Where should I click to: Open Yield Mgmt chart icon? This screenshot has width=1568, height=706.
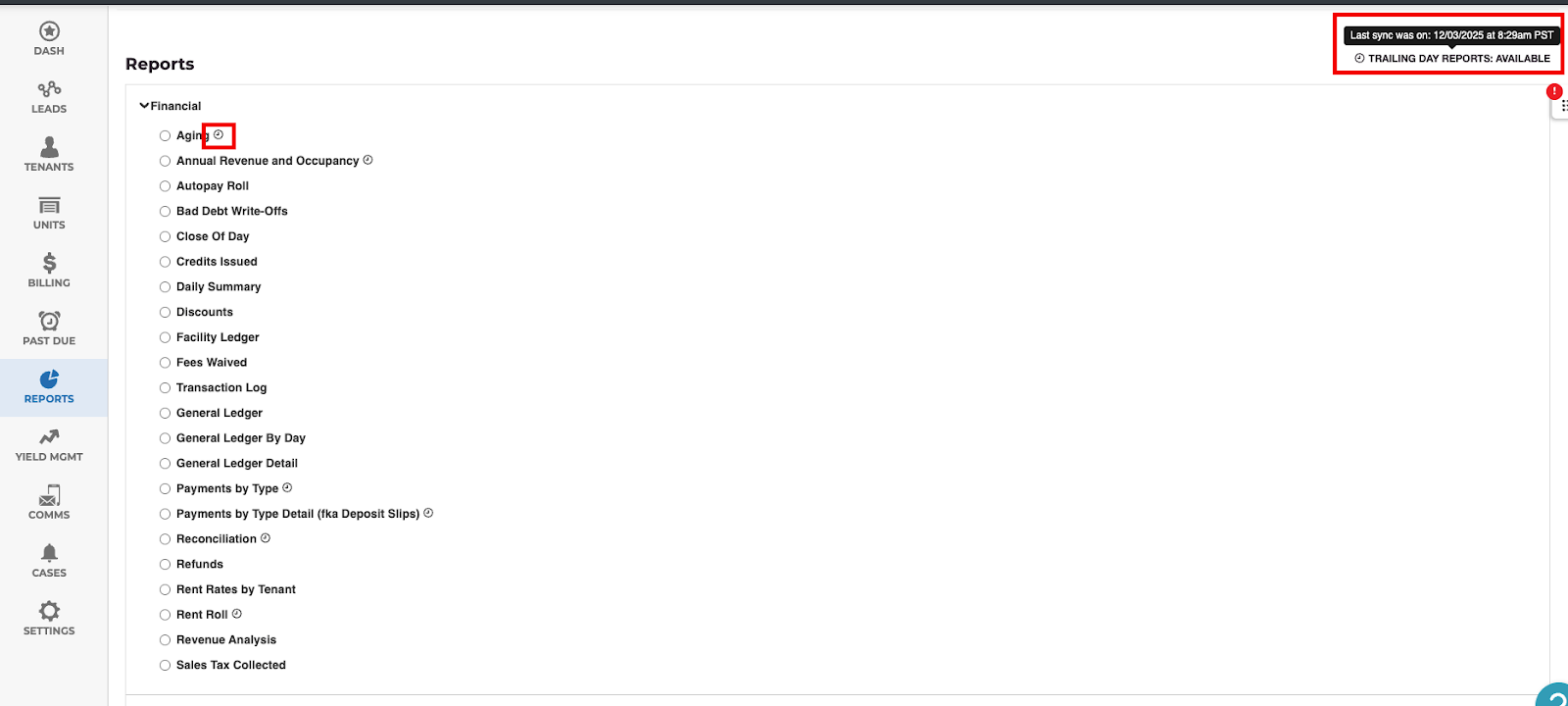(49, 437)
